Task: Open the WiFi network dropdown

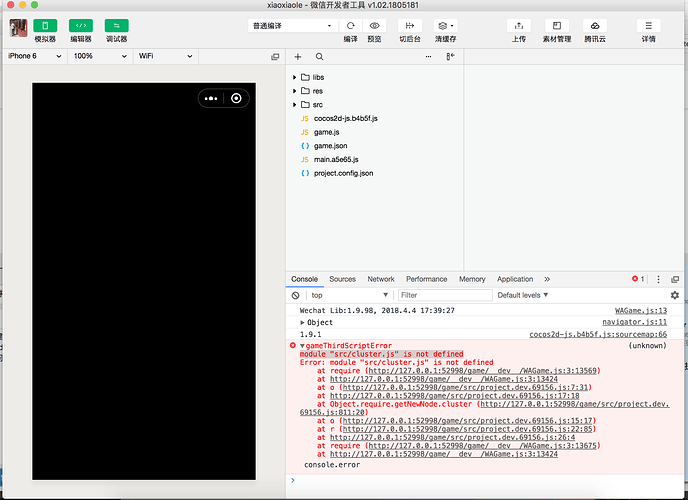Action: [165, 56]
